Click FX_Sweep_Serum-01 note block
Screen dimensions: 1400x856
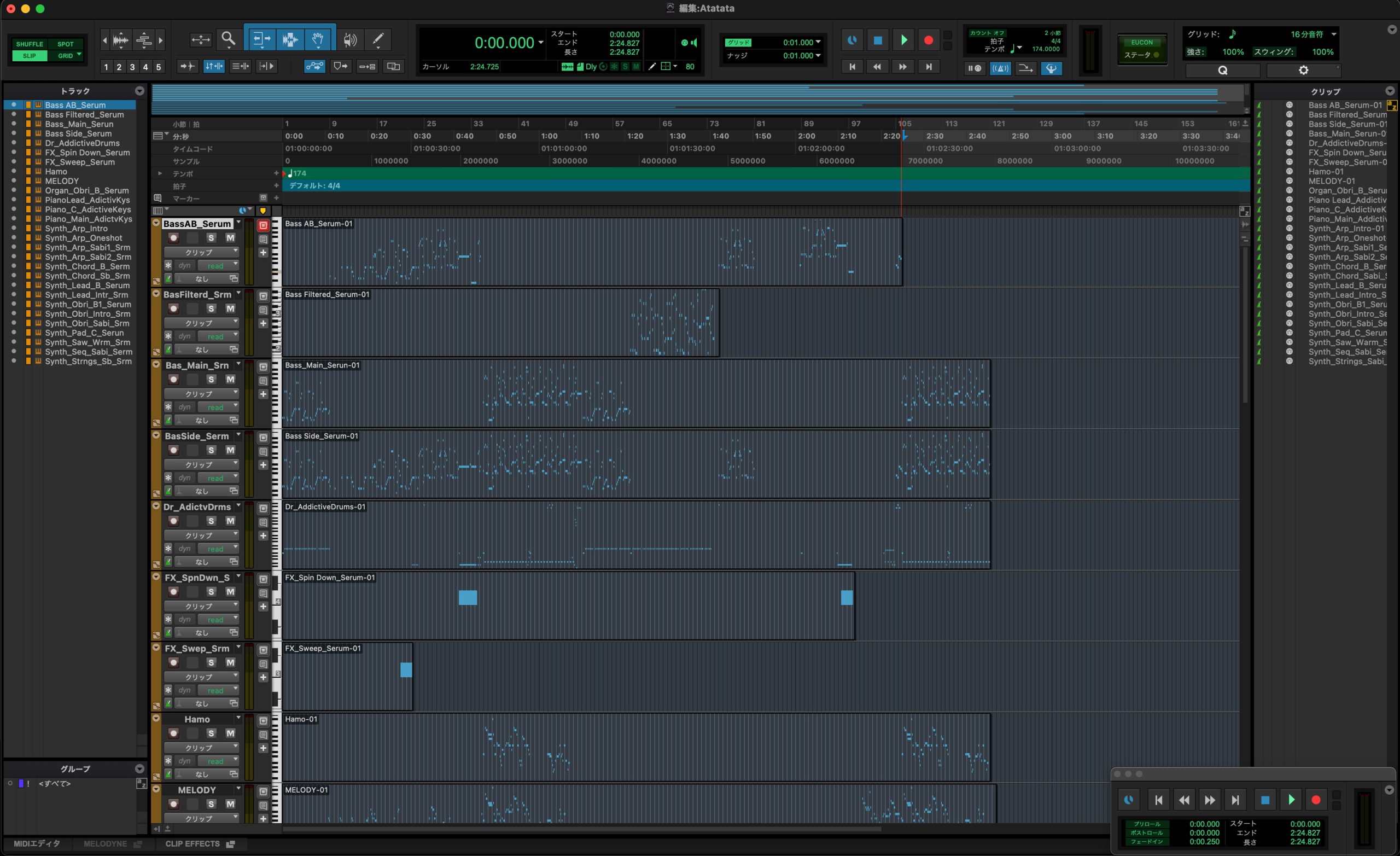(x=406, y=669)
